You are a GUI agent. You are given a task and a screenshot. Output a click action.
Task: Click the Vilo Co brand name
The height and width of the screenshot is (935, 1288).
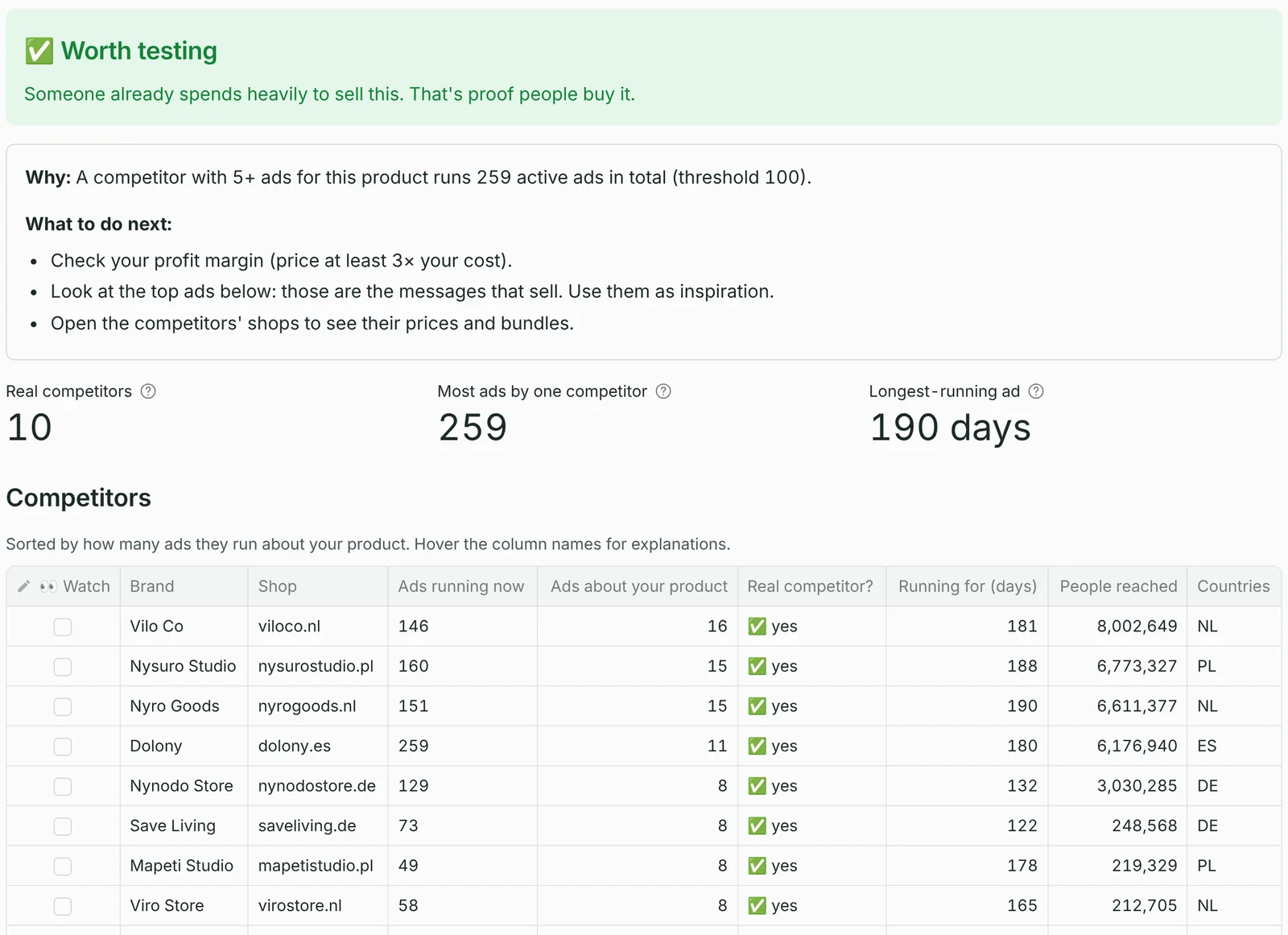tap(157, 626)
